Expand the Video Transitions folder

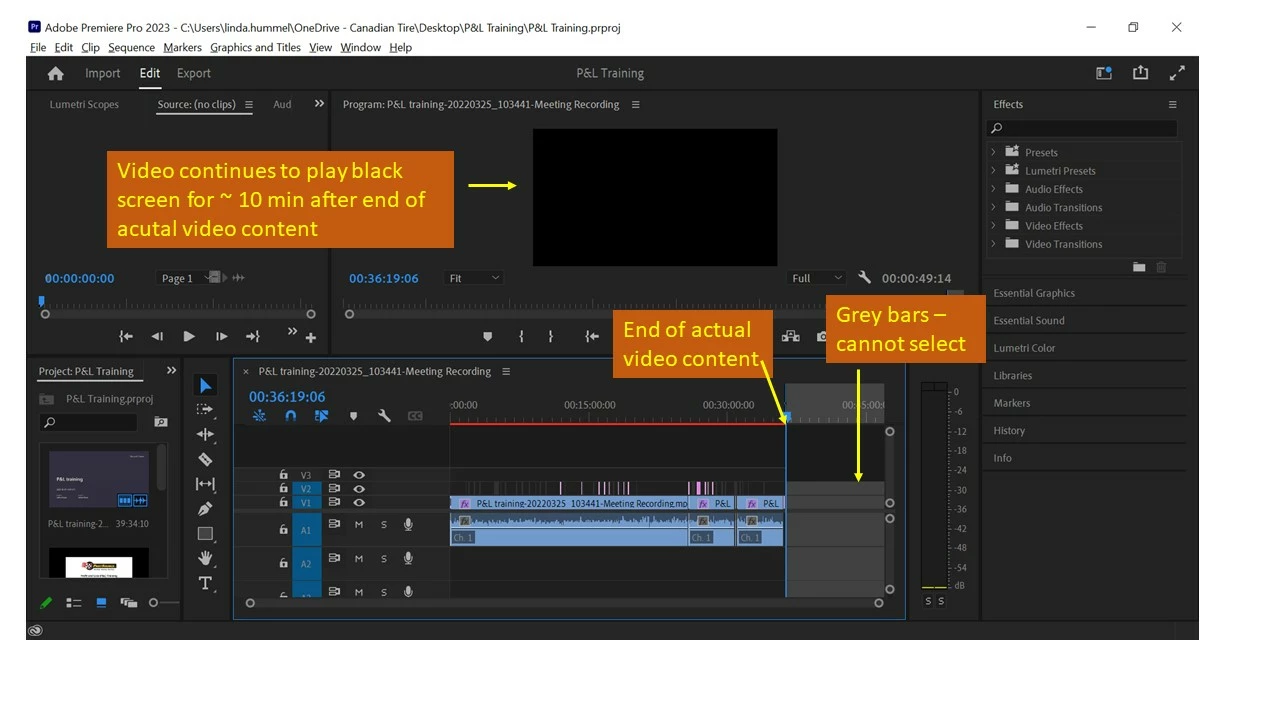point(993,244)
